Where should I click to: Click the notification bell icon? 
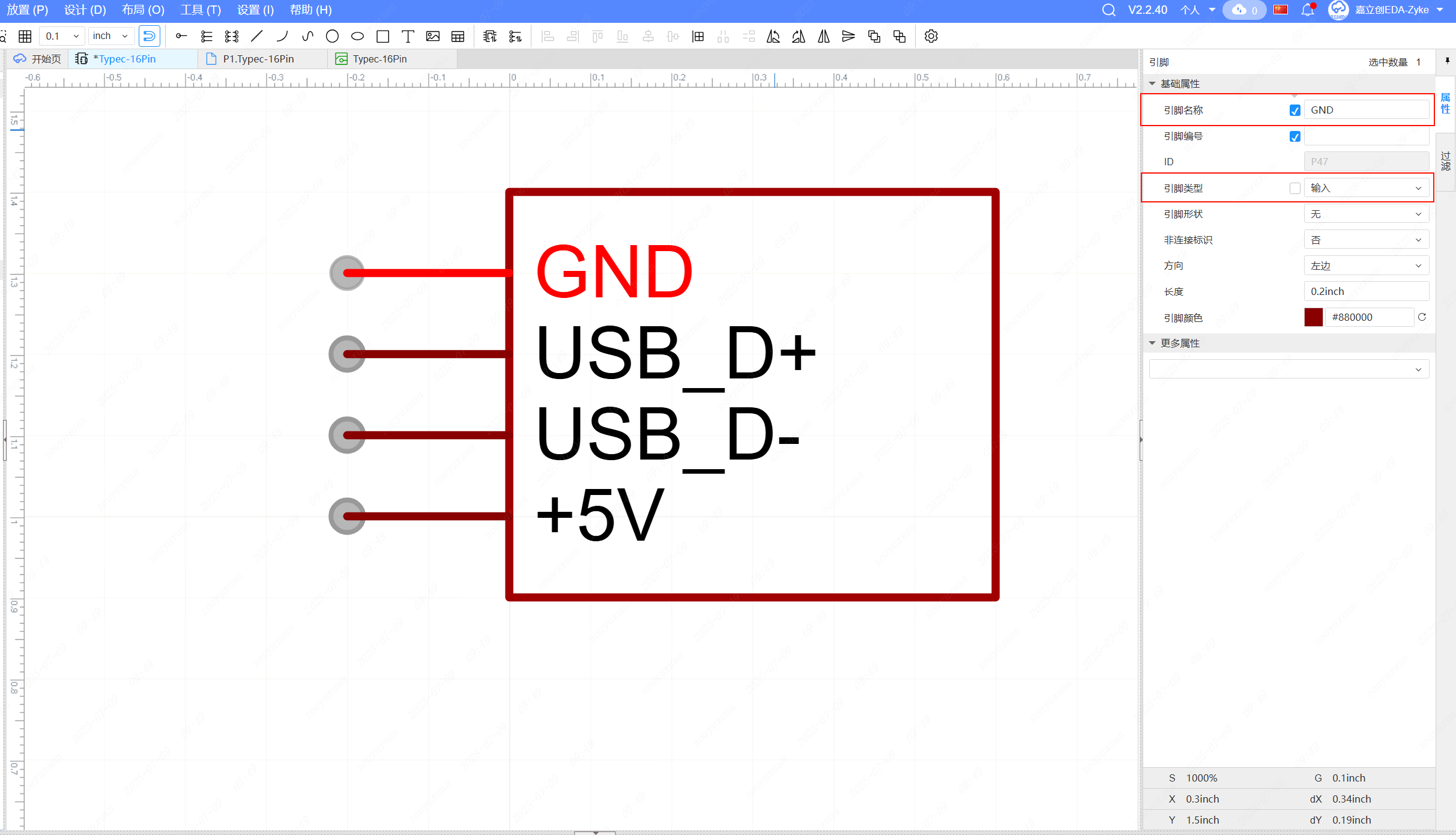[x=1308, y=10]
